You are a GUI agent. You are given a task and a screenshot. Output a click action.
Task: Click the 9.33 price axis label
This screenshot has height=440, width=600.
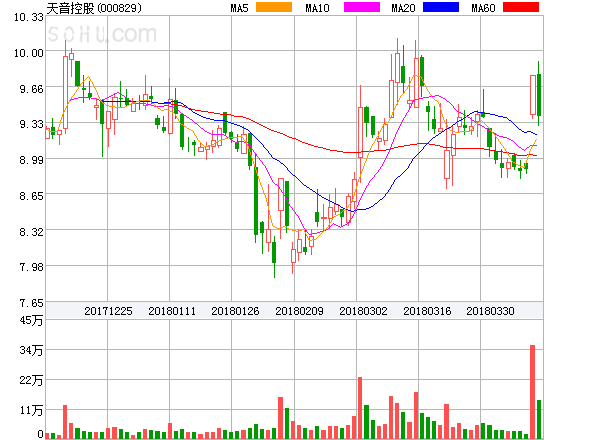click(31, 124)
